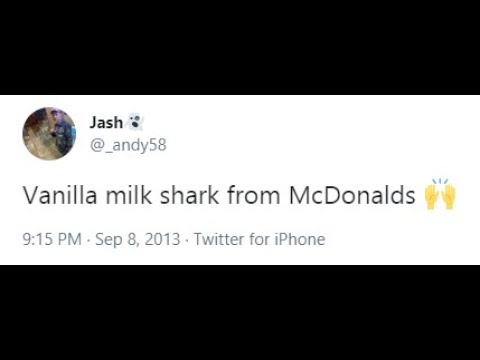Click the word from in the tweet
The height and width of the screenshot is (360, 480).
click(x=254, y=195)
